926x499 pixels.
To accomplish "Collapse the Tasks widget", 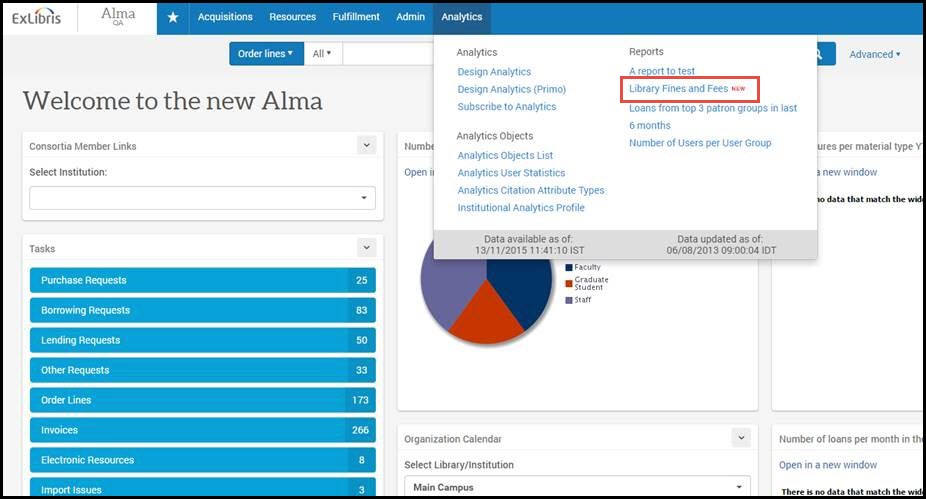I will (366, 248).
